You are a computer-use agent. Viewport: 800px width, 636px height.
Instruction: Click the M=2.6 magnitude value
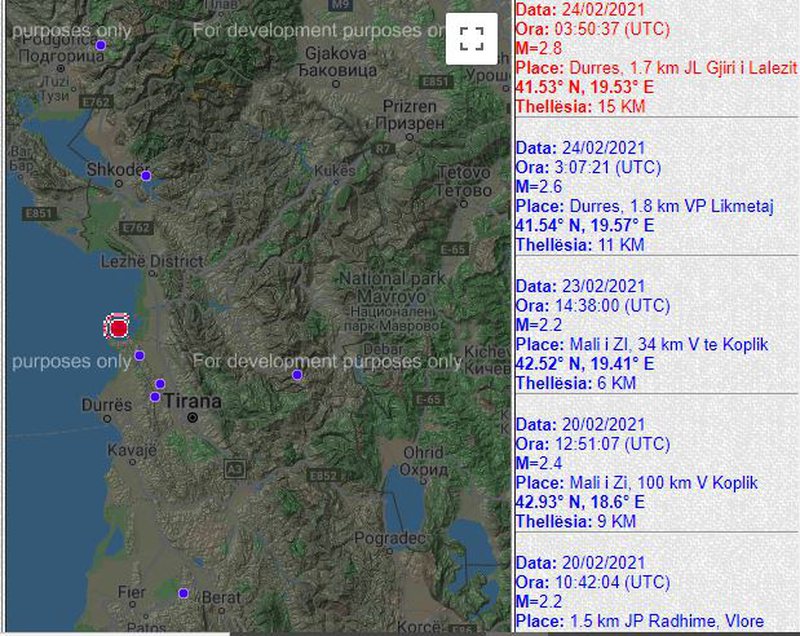[539, 187]
